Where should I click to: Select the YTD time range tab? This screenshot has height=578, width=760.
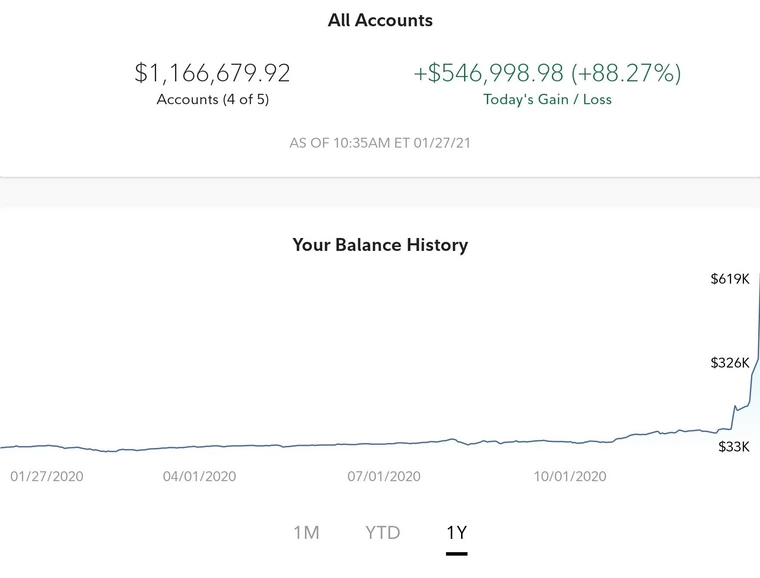383,532
